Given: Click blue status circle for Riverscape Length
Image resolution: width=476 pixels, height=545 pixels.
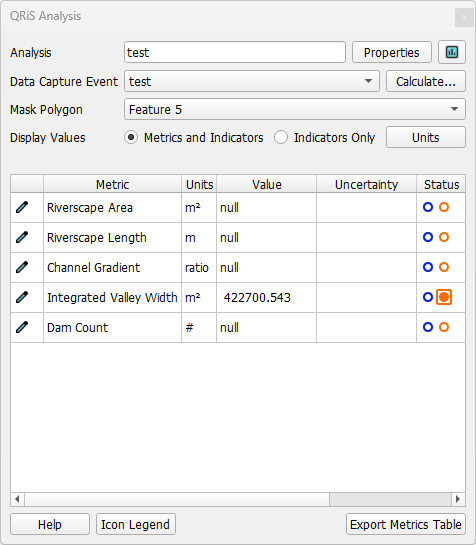Looking at the screenshot, I should [x=428, y=237].
